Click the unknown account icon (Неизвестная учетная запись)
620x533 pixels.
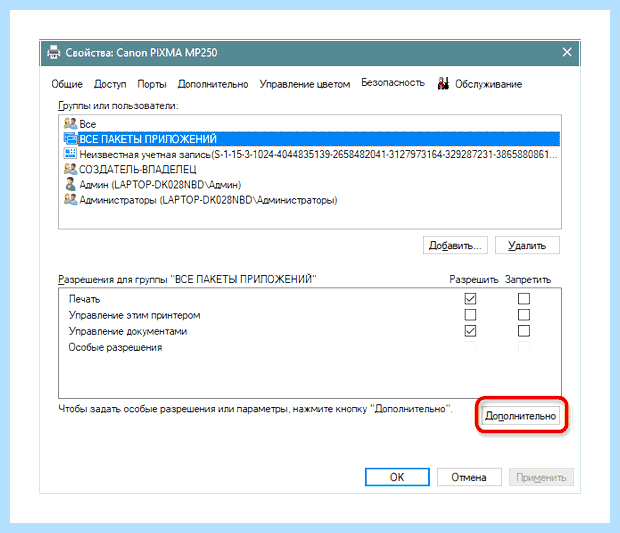70,154
